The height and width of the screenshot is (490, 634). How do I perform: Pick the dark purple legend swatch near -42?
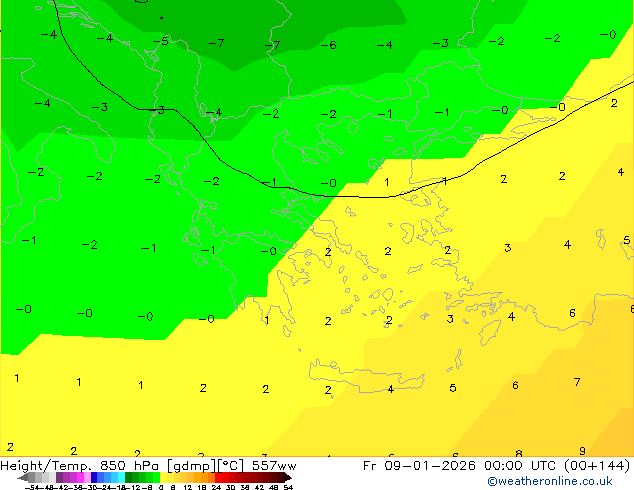[x=60, y=478]
